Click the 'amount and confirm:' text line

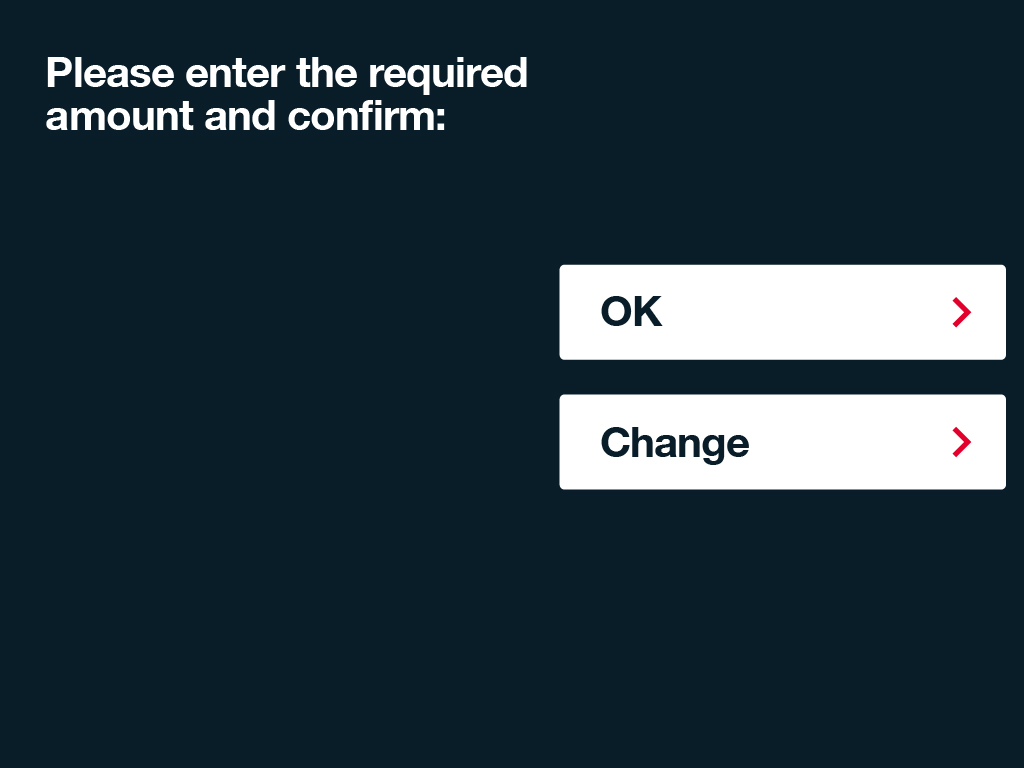coord(246,116)
